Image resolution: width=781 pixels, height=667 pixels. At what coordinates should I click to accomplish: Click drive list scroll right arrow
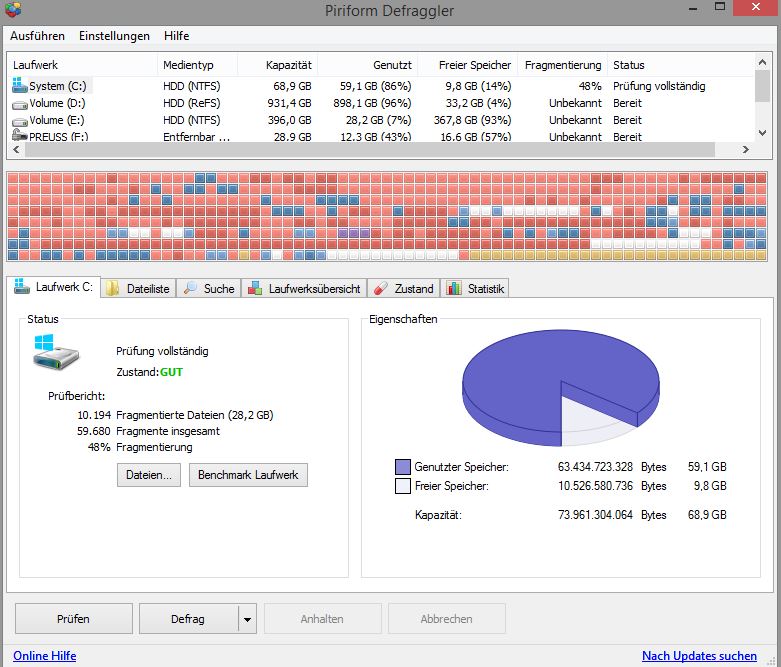[x=746, y=149]
